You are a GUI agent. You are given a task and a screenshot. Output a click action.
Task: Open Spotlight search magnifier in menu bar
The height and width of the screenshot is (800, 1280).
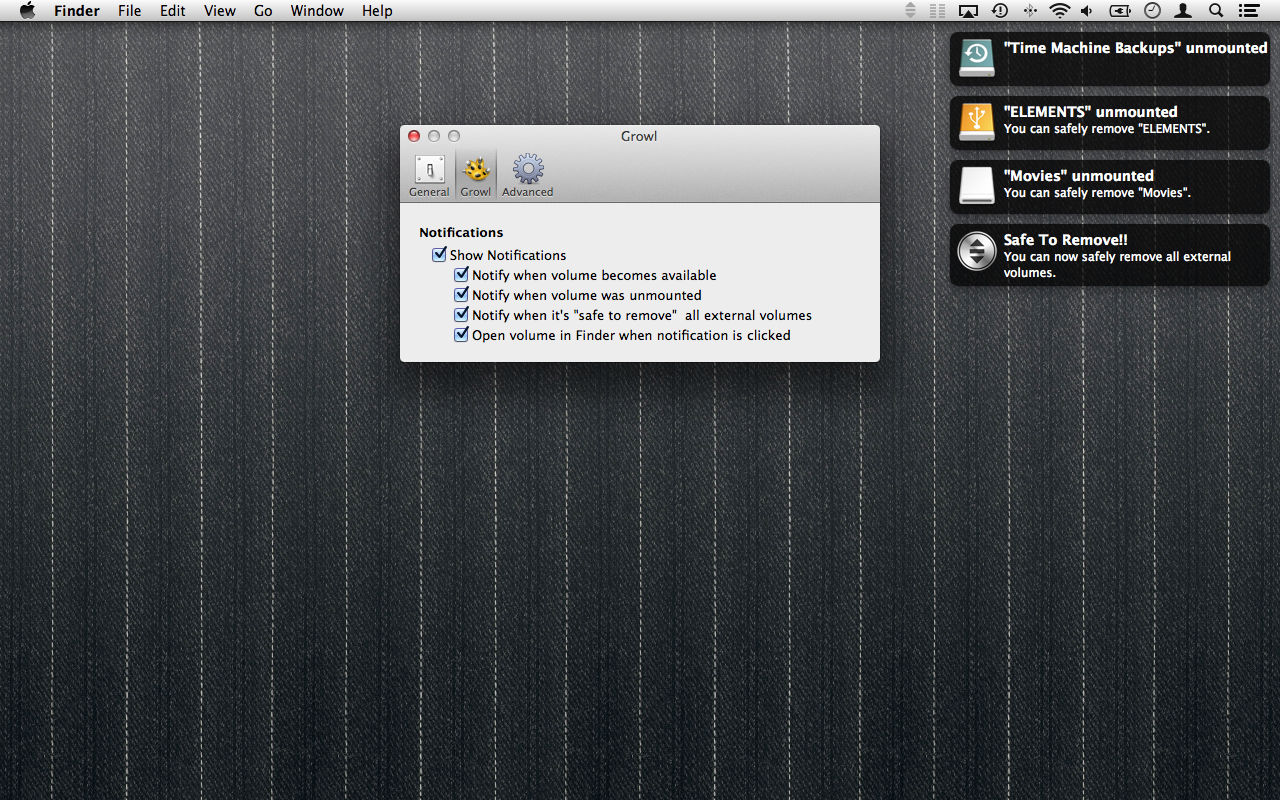[1216, 11]
